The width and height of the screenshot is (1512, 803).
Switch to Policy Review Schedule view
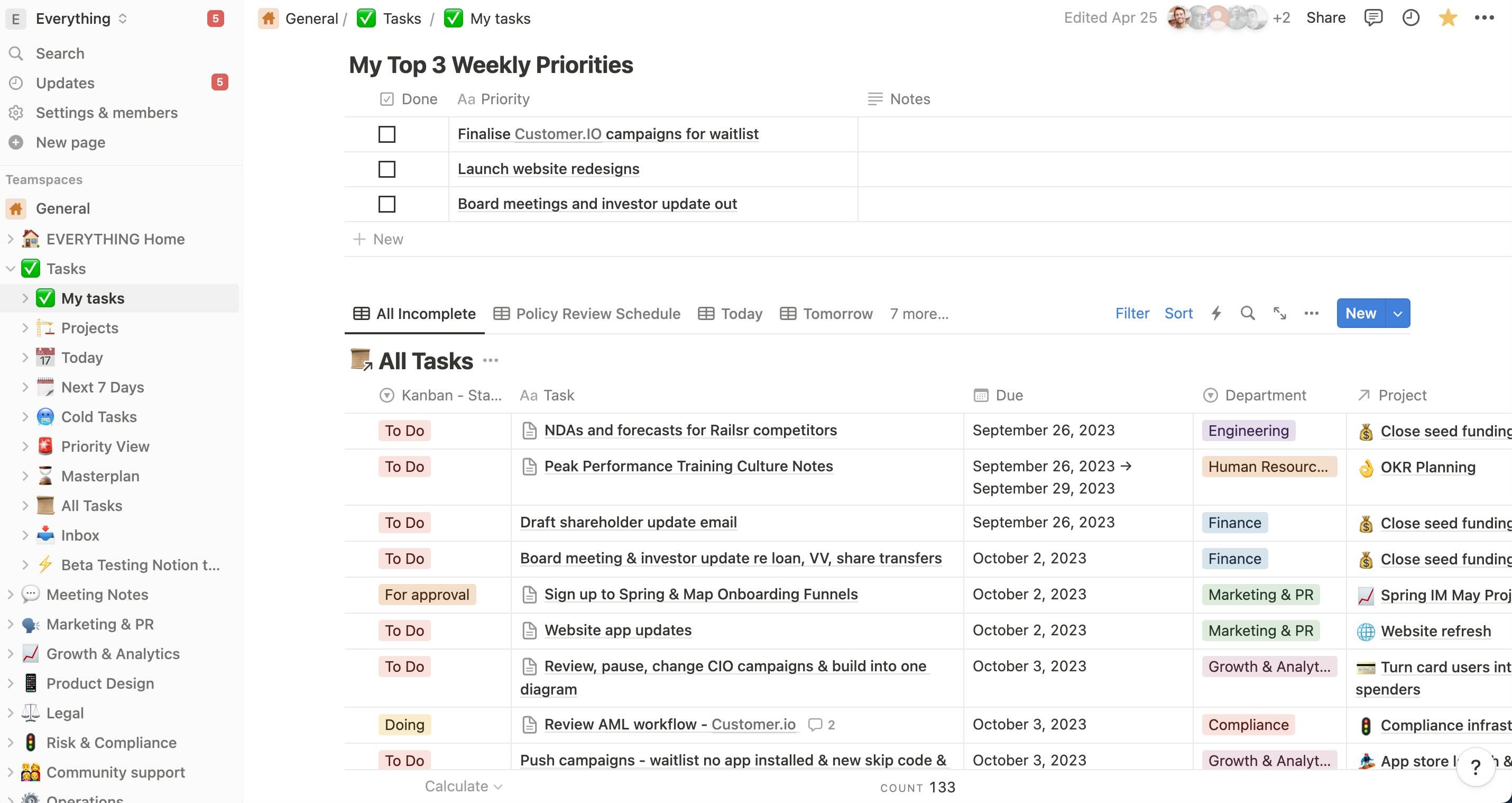pyautogui.click(x=597, y=313)
